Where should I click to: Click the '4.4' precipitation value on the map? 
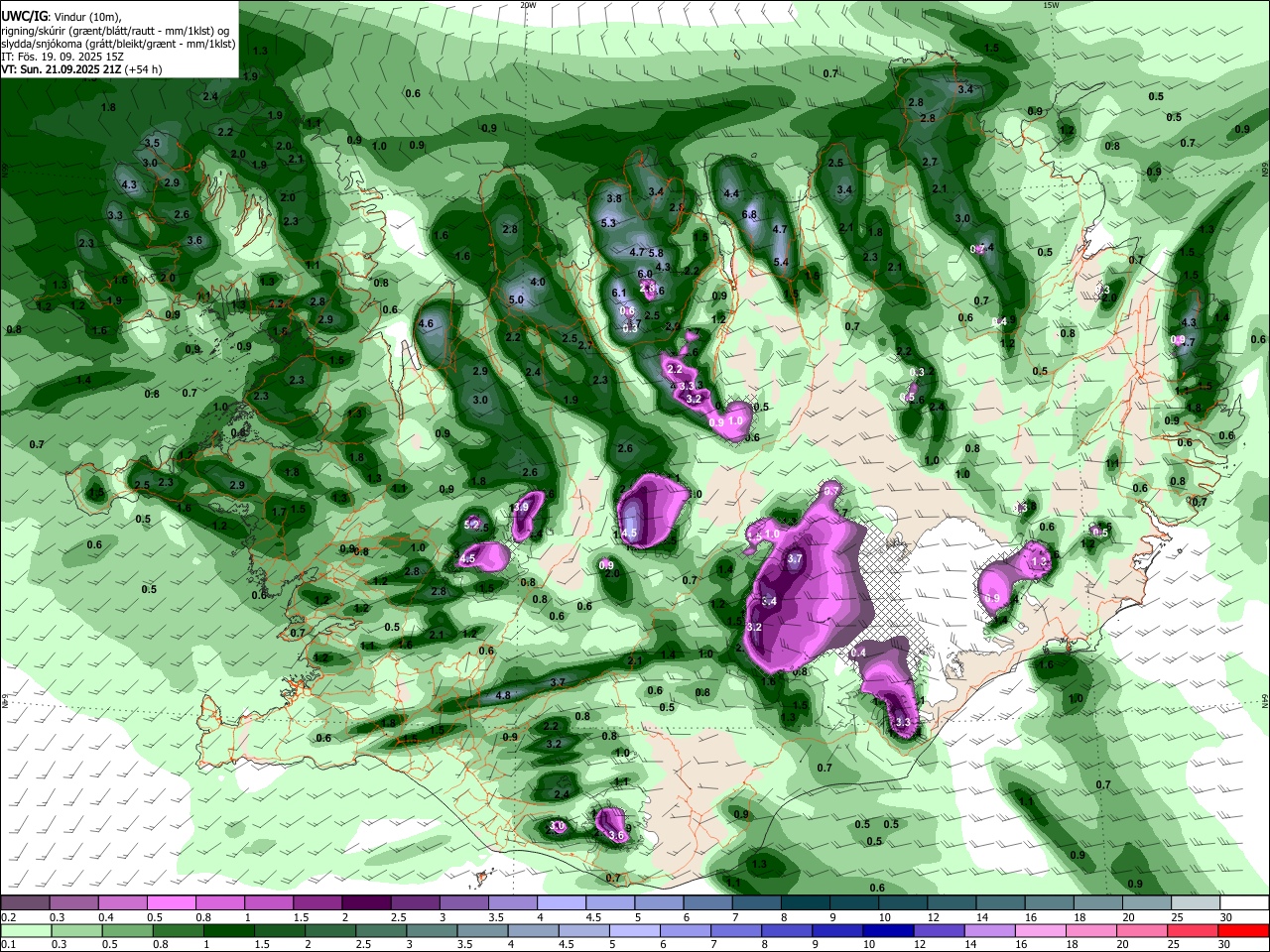(x=732, y=193)
